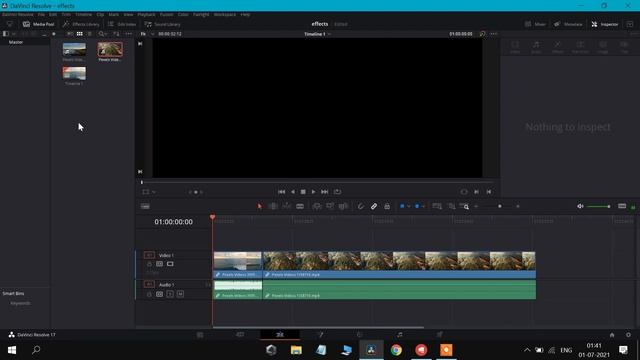Close the Inspector panel button
This screenshot has width=640, height=360.
click(604, 24)
